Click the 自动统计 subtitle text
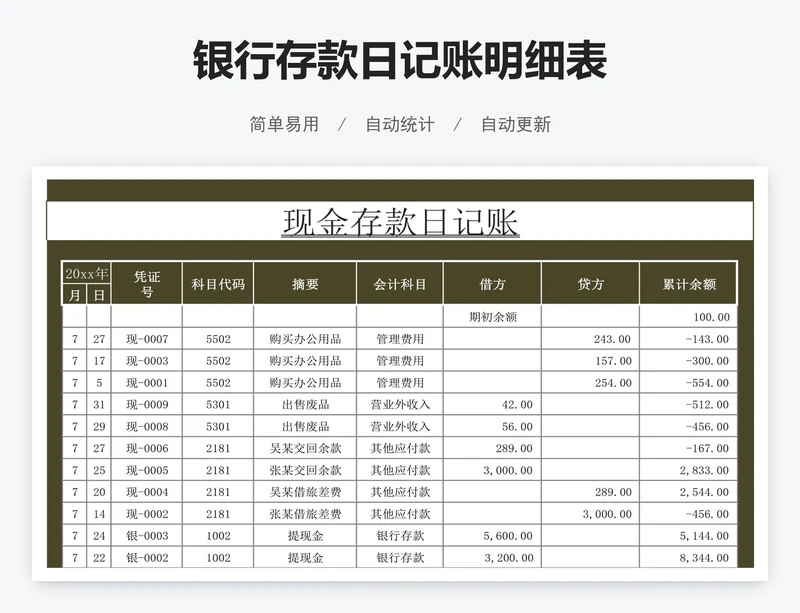Screen dimensions: 800x613 point(400,124)
